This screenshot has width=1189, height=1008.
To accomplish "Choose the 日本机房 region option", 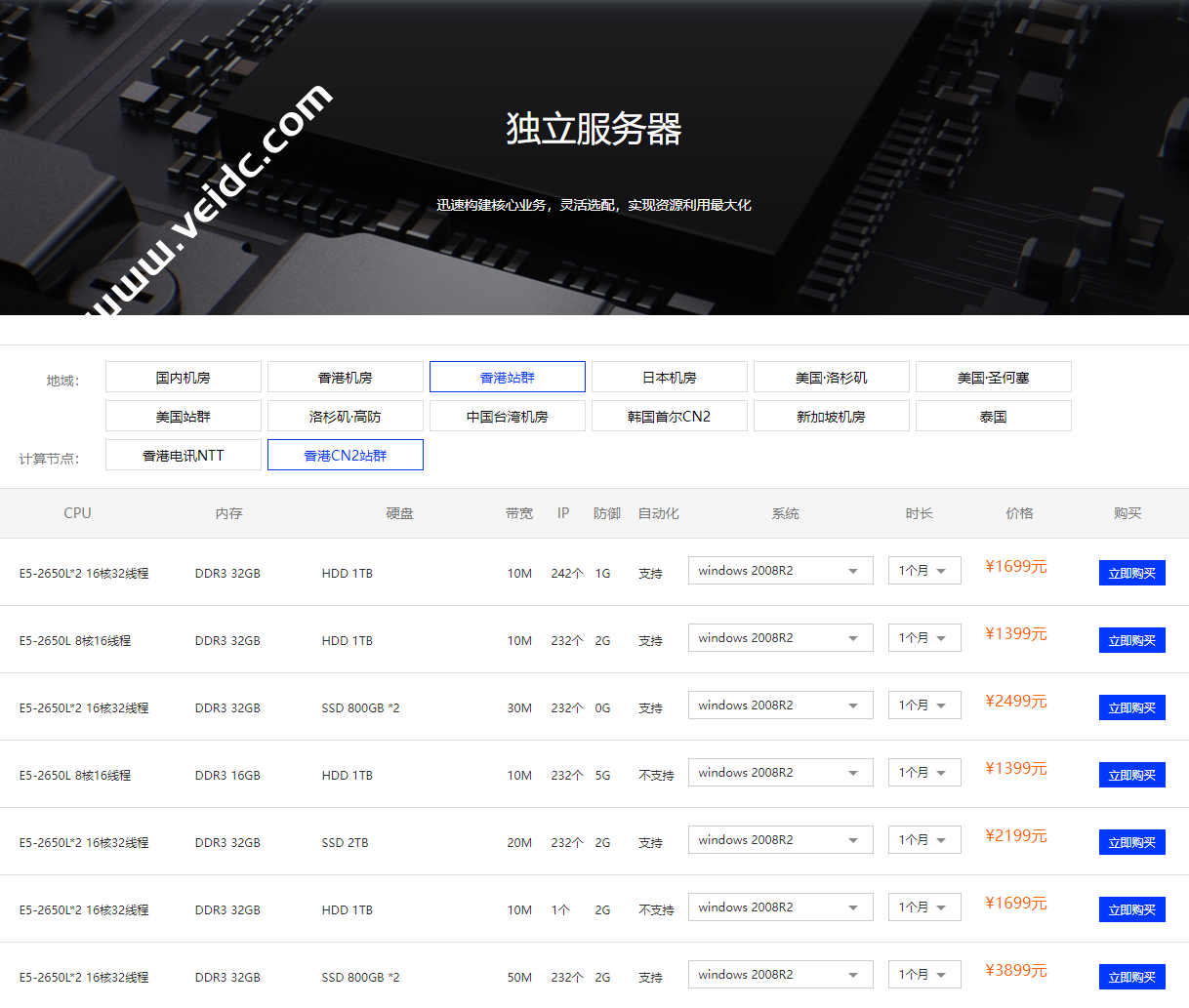I will pos(669,377).
